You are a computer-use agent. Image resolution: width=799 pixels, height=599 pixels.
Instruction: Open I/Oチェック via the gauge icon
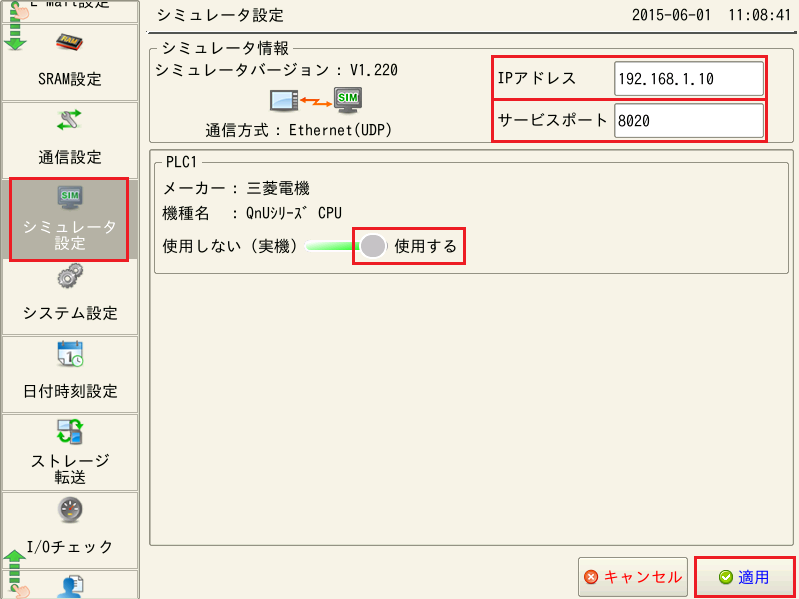tap(69, 509)
